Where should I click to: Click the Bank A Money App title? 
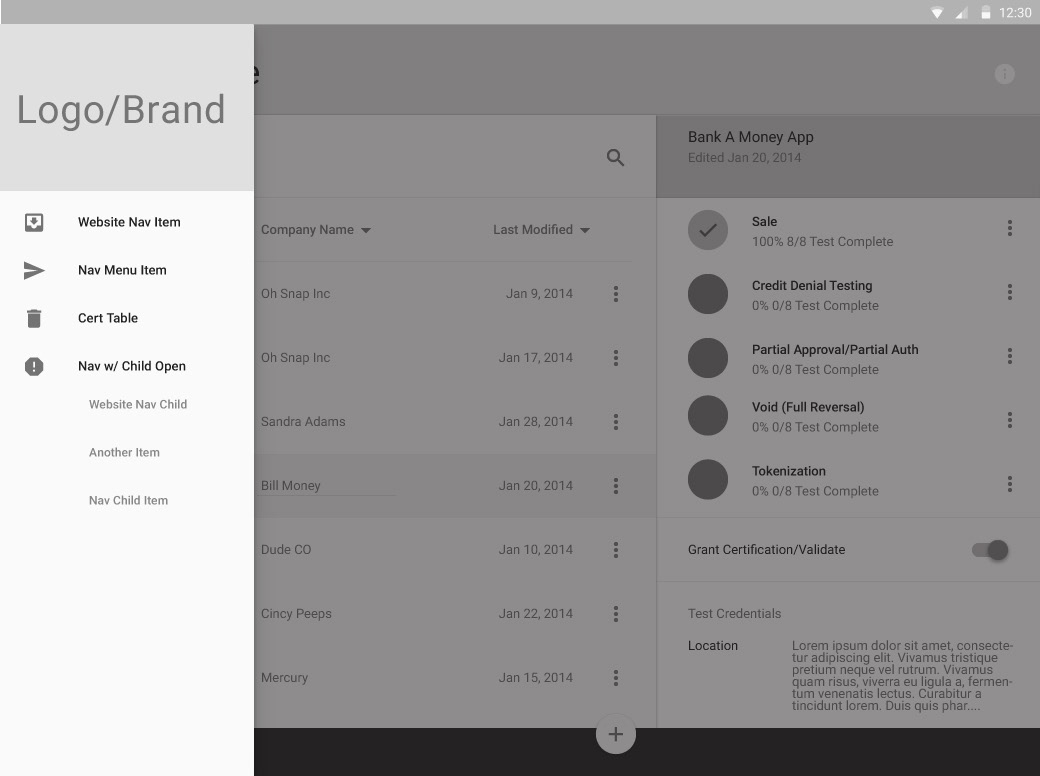(750, 137)
